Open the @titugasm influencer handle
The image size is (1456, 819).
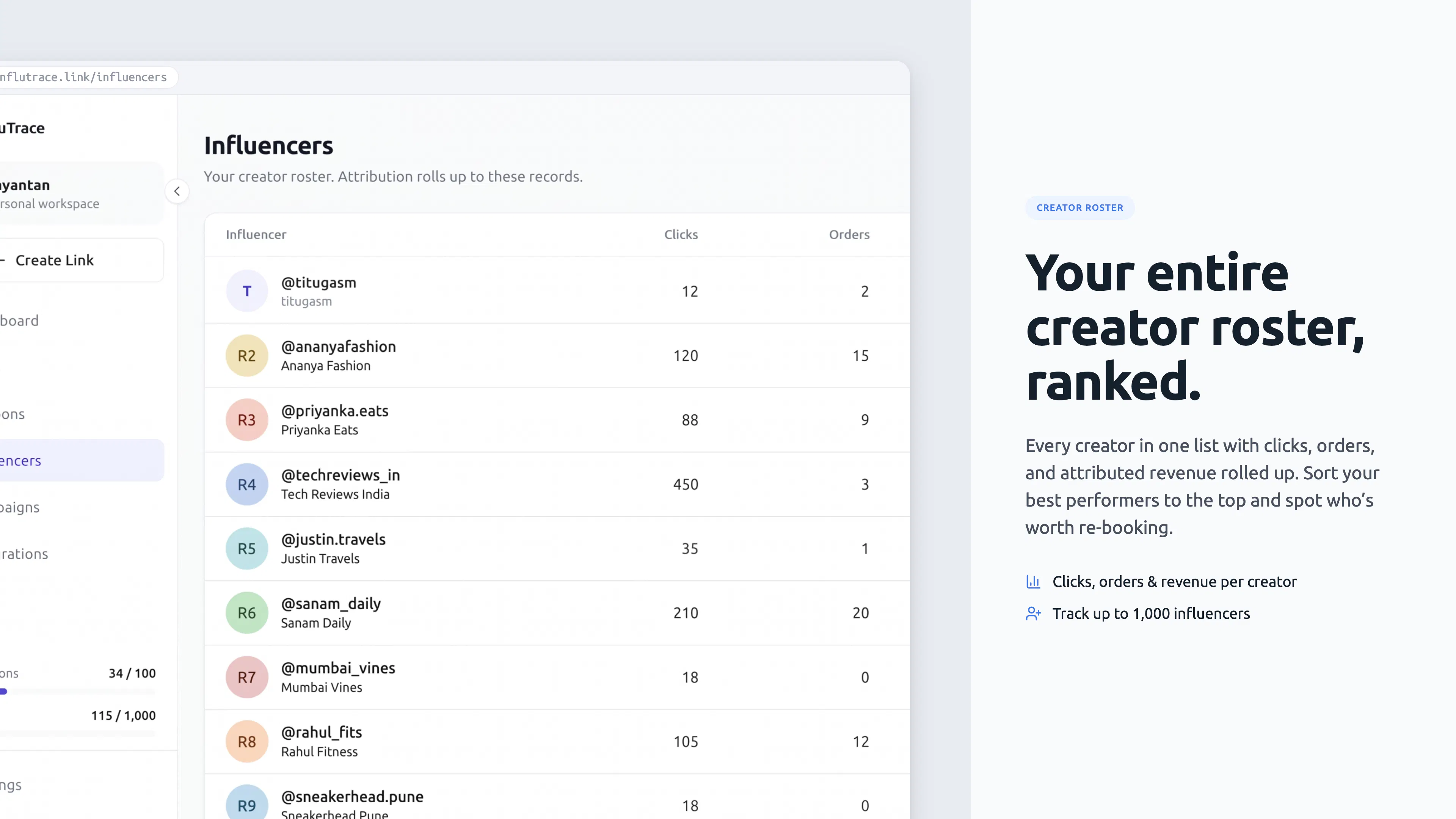tap(318, 282)
